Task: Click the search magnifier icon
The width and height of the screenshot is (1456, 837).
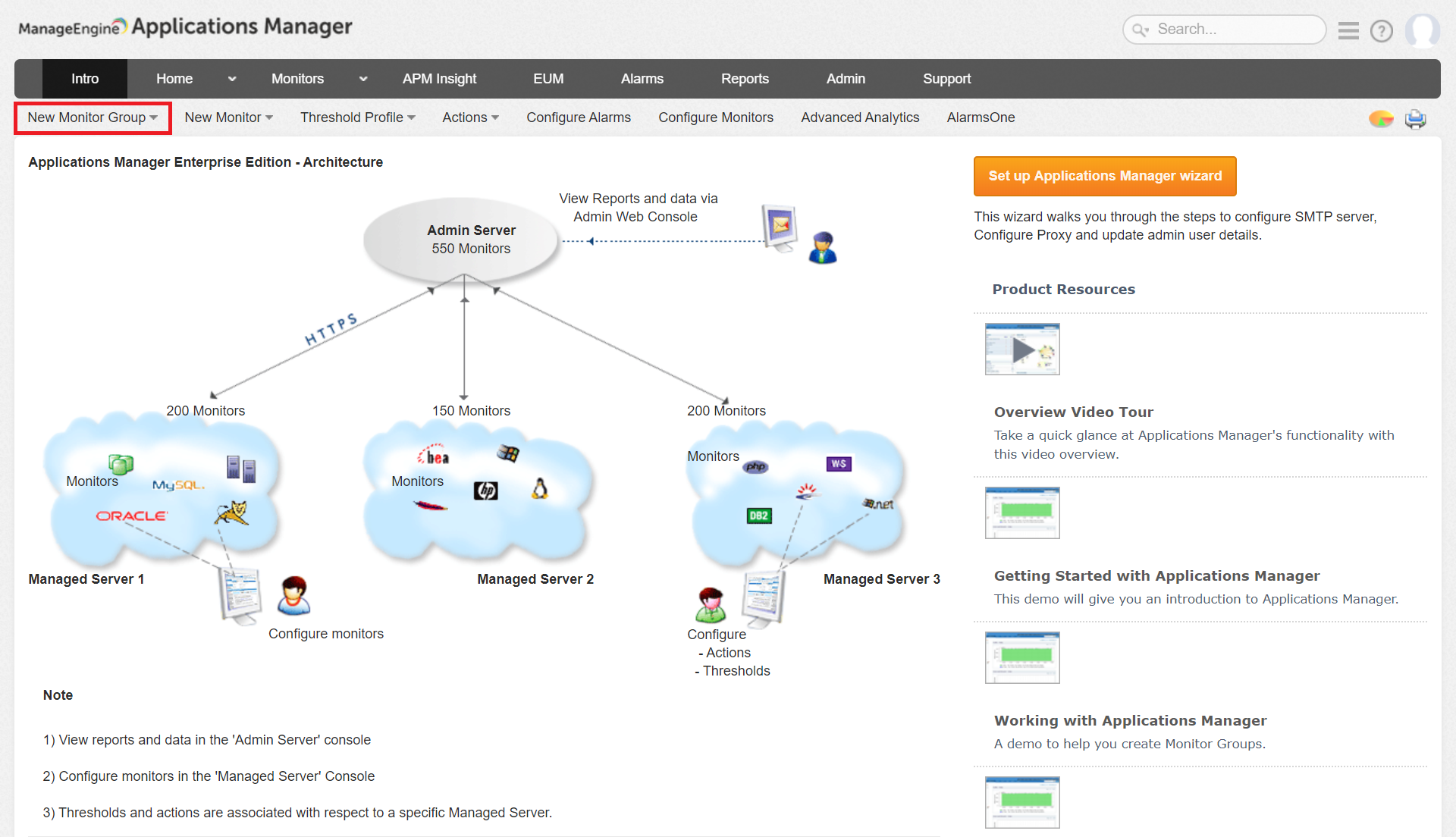Action: (1141, 30)
